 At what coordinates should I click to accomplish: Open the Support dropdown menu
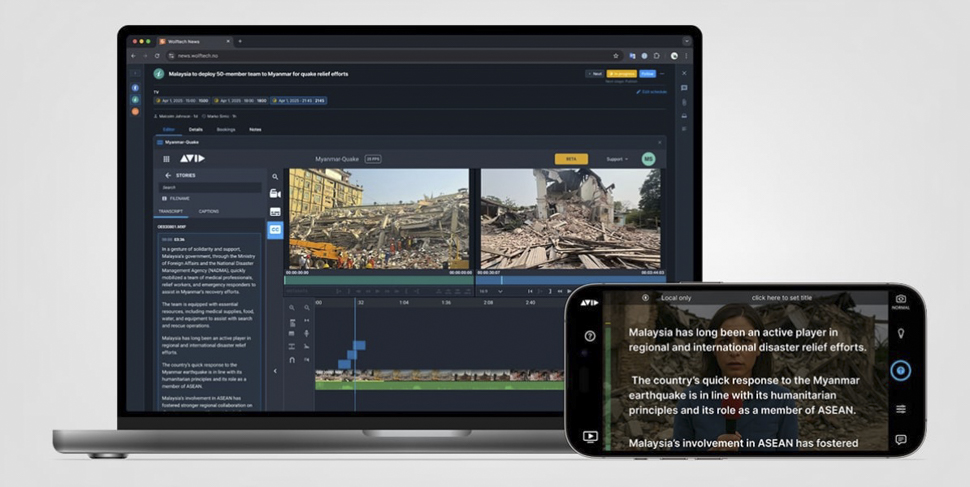tap(617, 159)
